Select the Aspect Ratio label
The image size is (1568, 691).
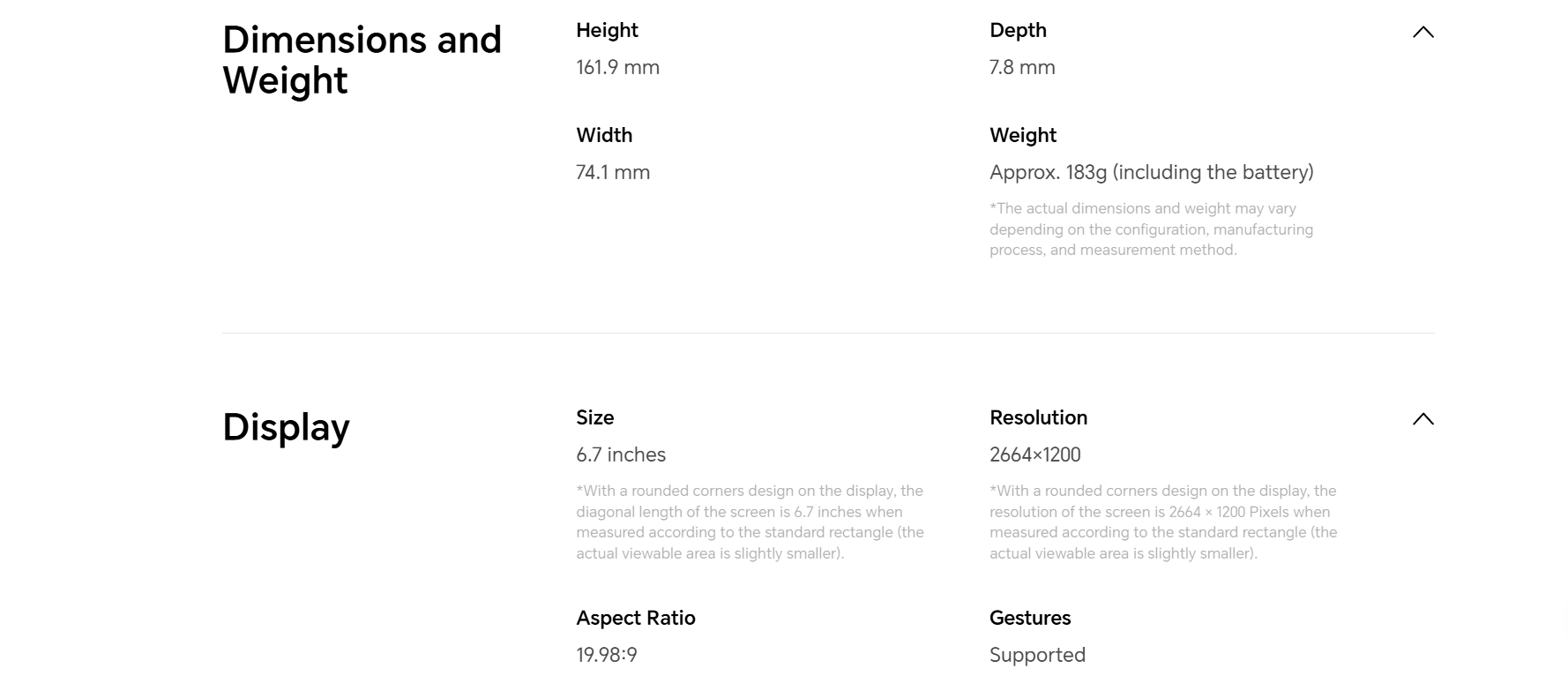pyautogui.click(x=636, y=618)
